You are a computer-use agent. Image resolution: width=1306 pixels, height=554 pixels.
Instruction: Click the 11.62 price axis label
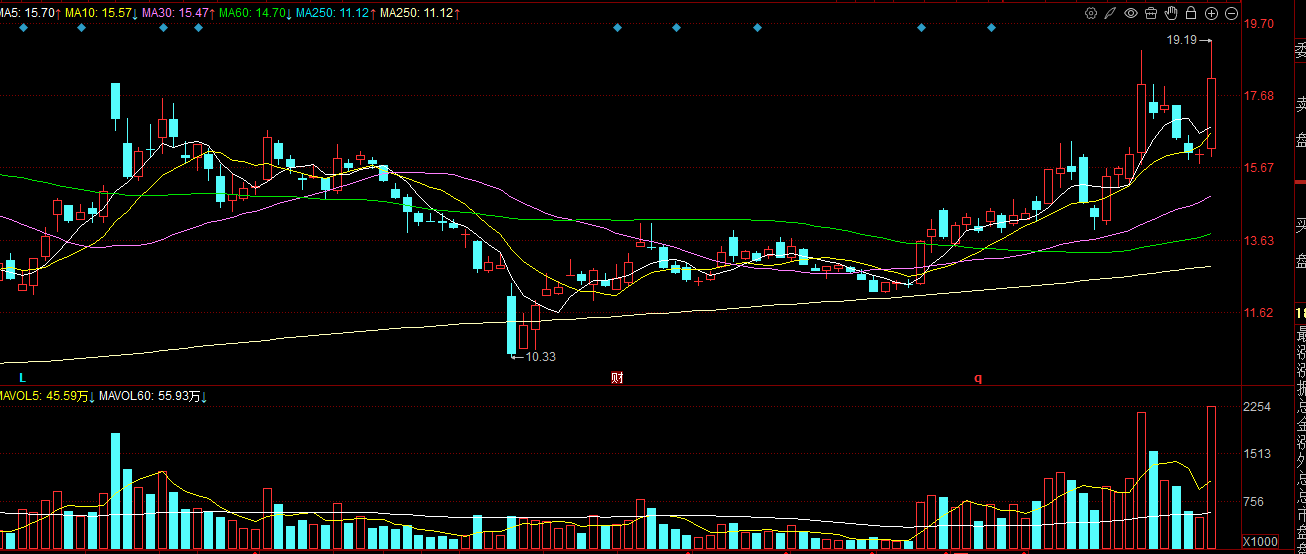(1259, 313)
